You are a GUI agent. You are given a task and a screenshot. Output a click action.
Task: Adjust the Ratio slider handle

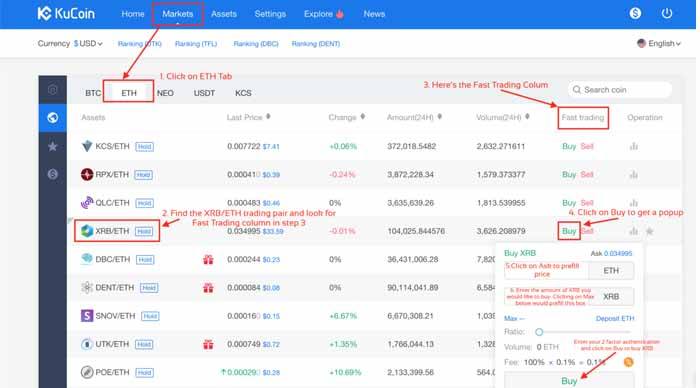point(539,332)
